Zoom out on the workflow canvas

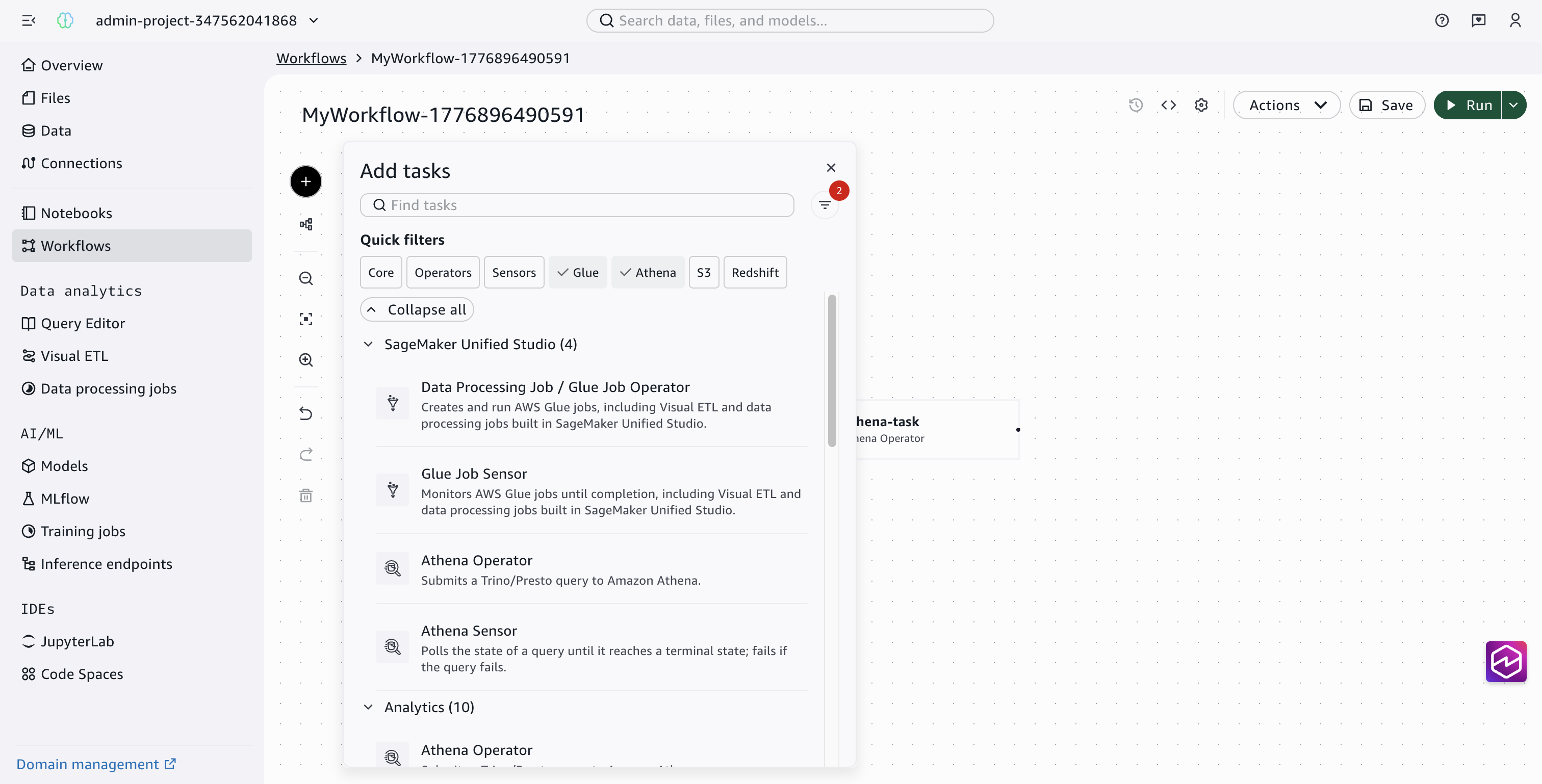coord(306,278)
